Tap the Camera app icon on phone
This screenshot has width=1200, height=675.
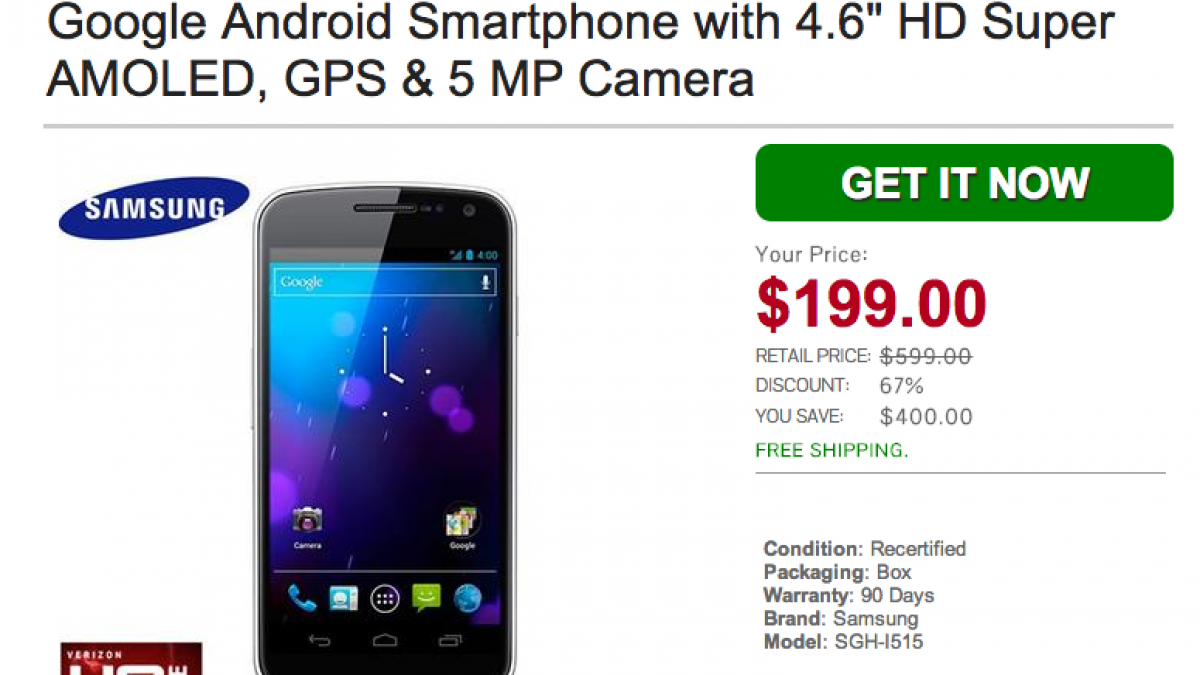[307, 522]
